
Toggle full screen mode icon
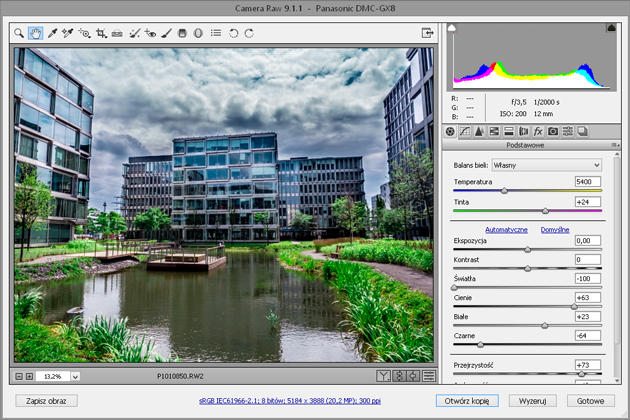click(x=427, y=33)
